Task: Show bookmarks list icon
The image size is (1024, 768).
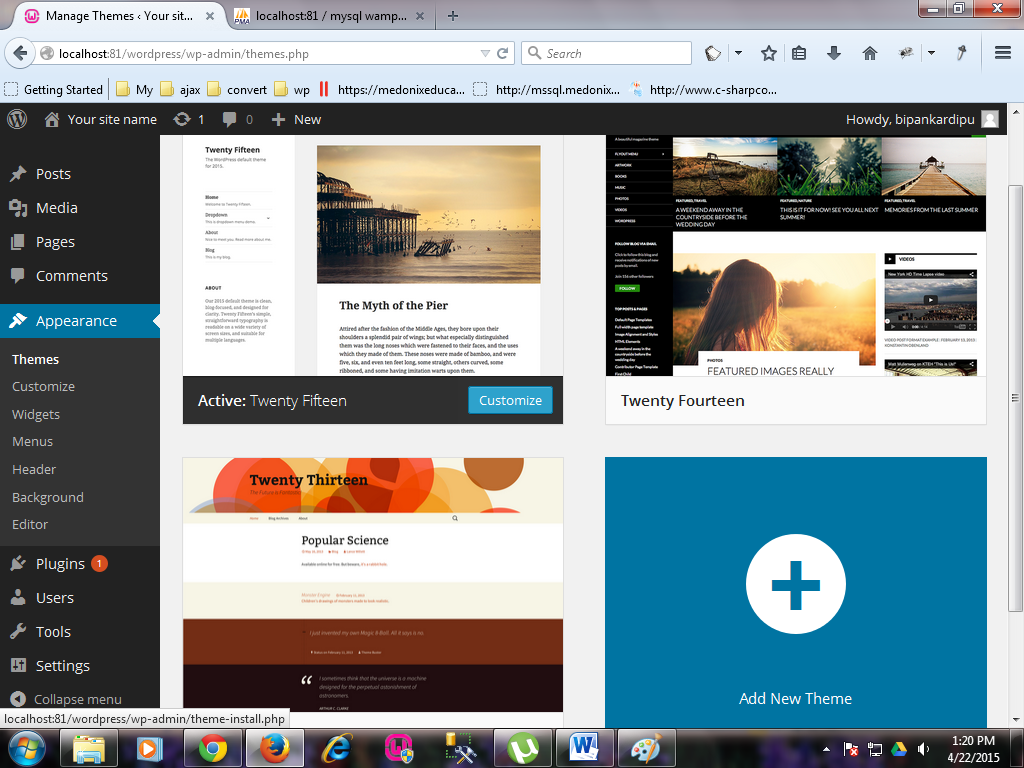Action: tap(799, 54)
